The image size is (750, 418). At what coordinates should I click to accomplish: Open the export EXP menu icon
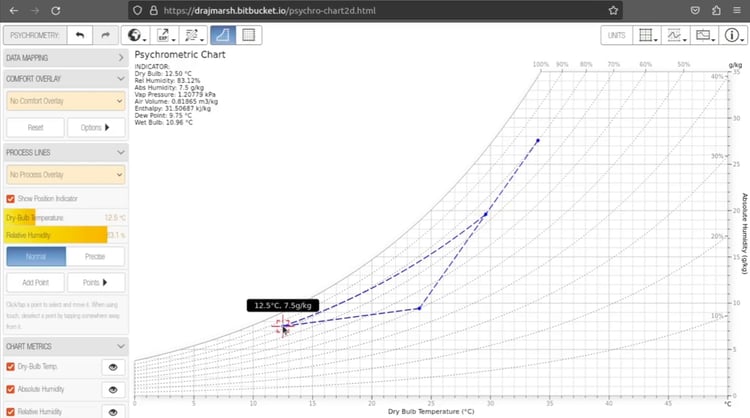click(165, 35)
